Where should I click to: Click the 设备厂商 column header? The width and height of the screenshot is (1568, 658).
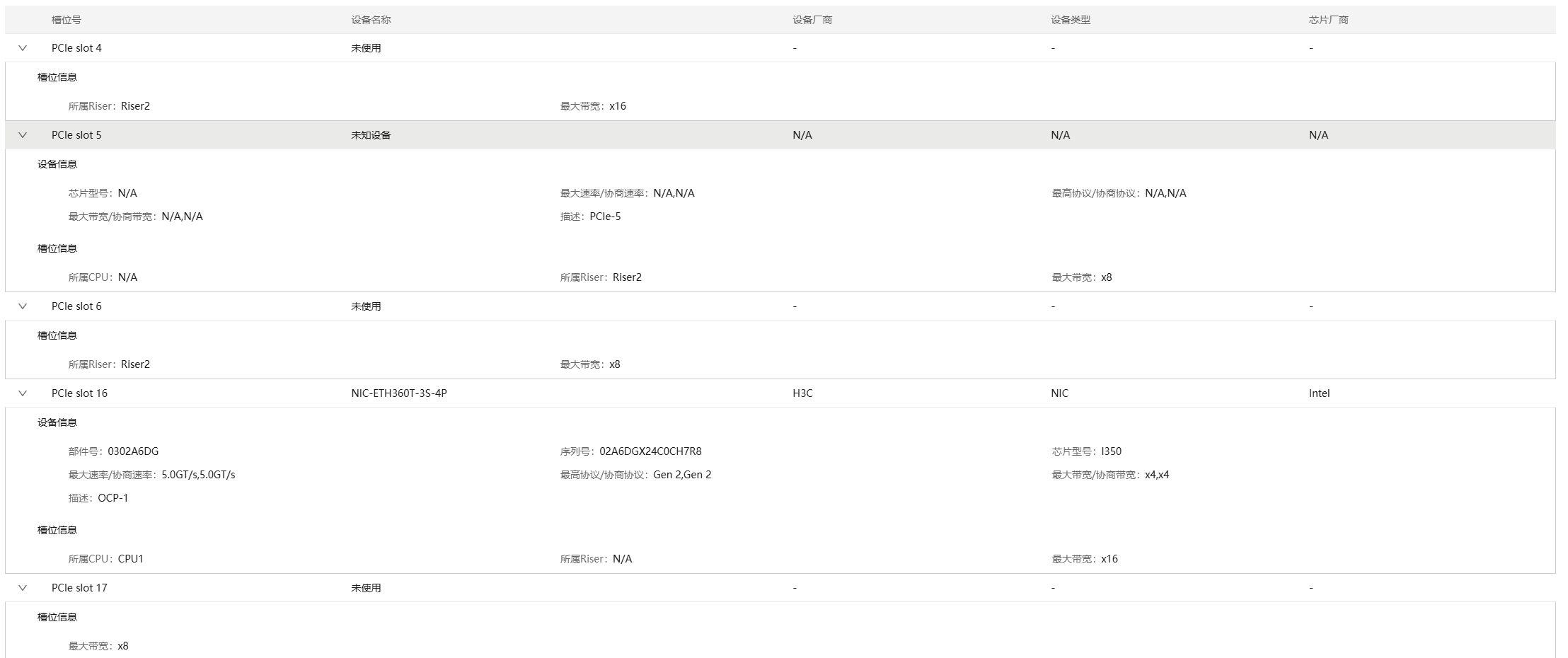(x=812, y=20)
